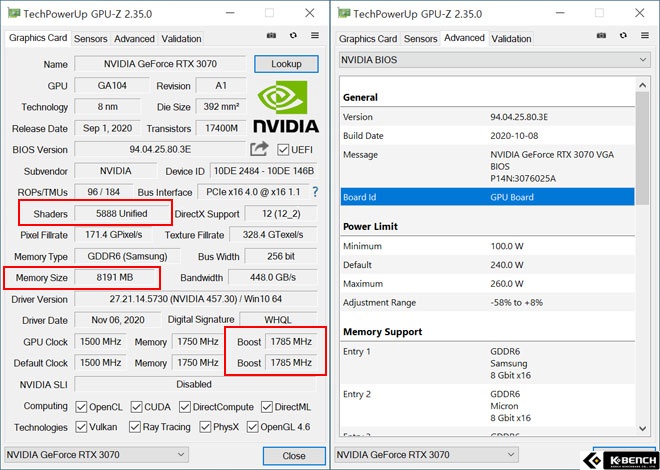Select Advanced tab in right window
Image resolution: width=660 pixels, height=470 pixels.
click(x=464, y=38)
